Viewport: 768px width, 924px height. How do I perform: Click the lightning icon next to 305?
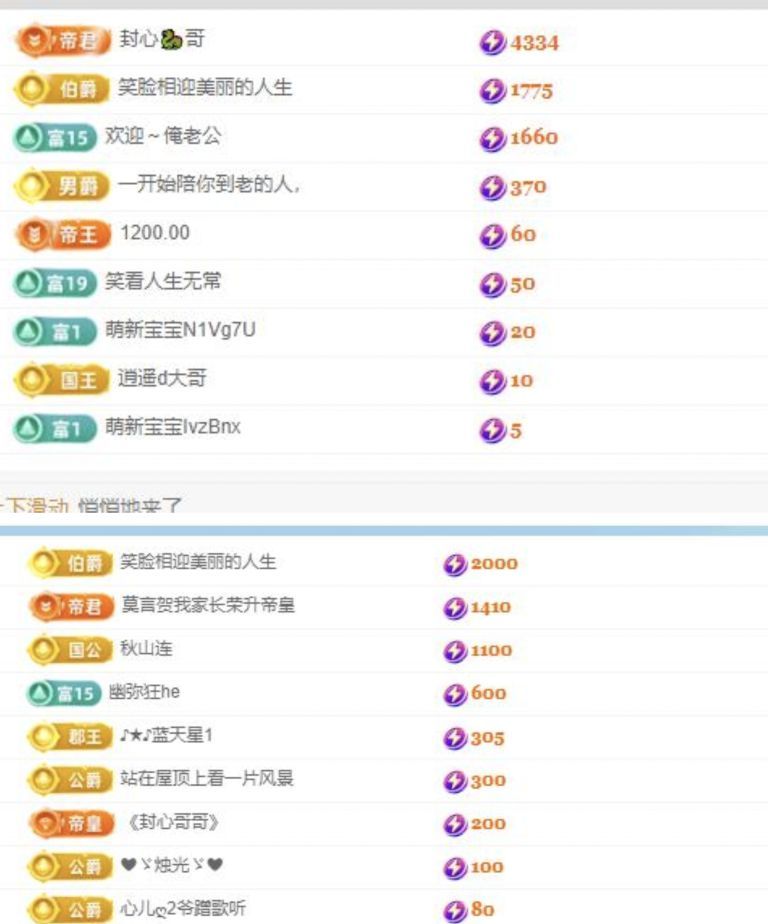coord(455,738)
